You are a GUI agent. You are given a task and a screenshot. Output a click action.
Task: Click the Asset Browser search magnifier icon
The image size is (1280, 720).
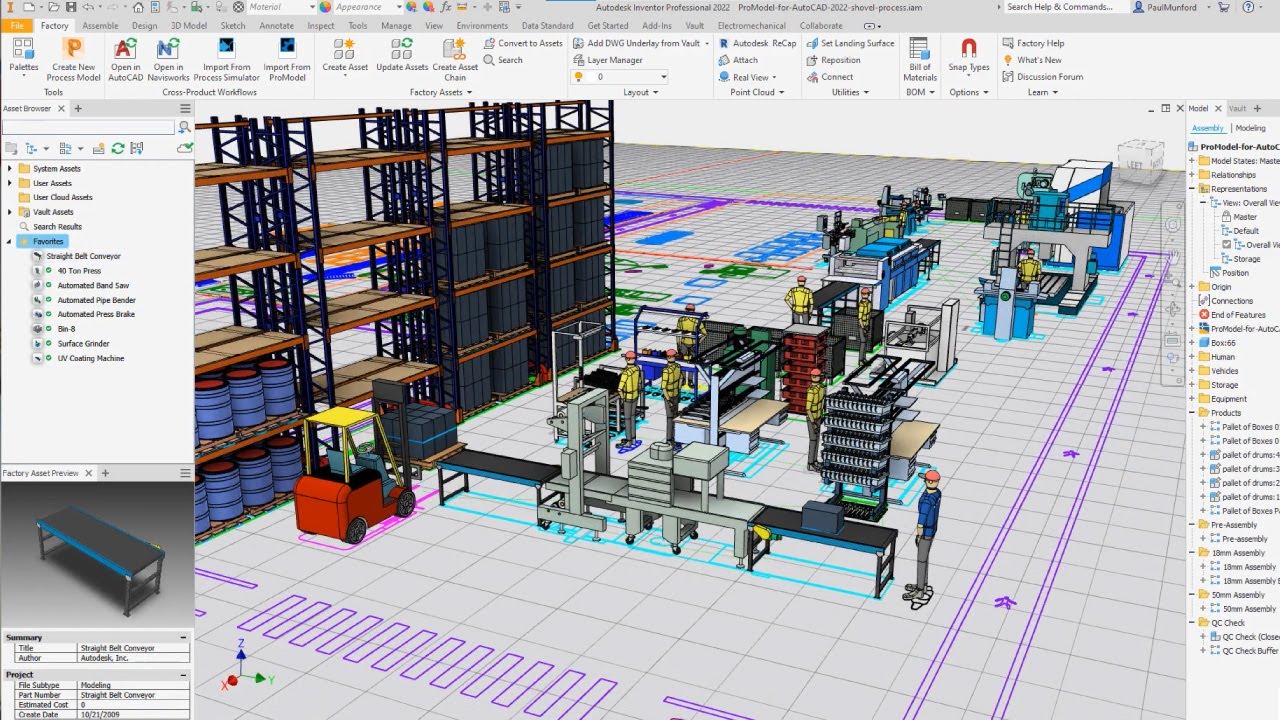184,127
